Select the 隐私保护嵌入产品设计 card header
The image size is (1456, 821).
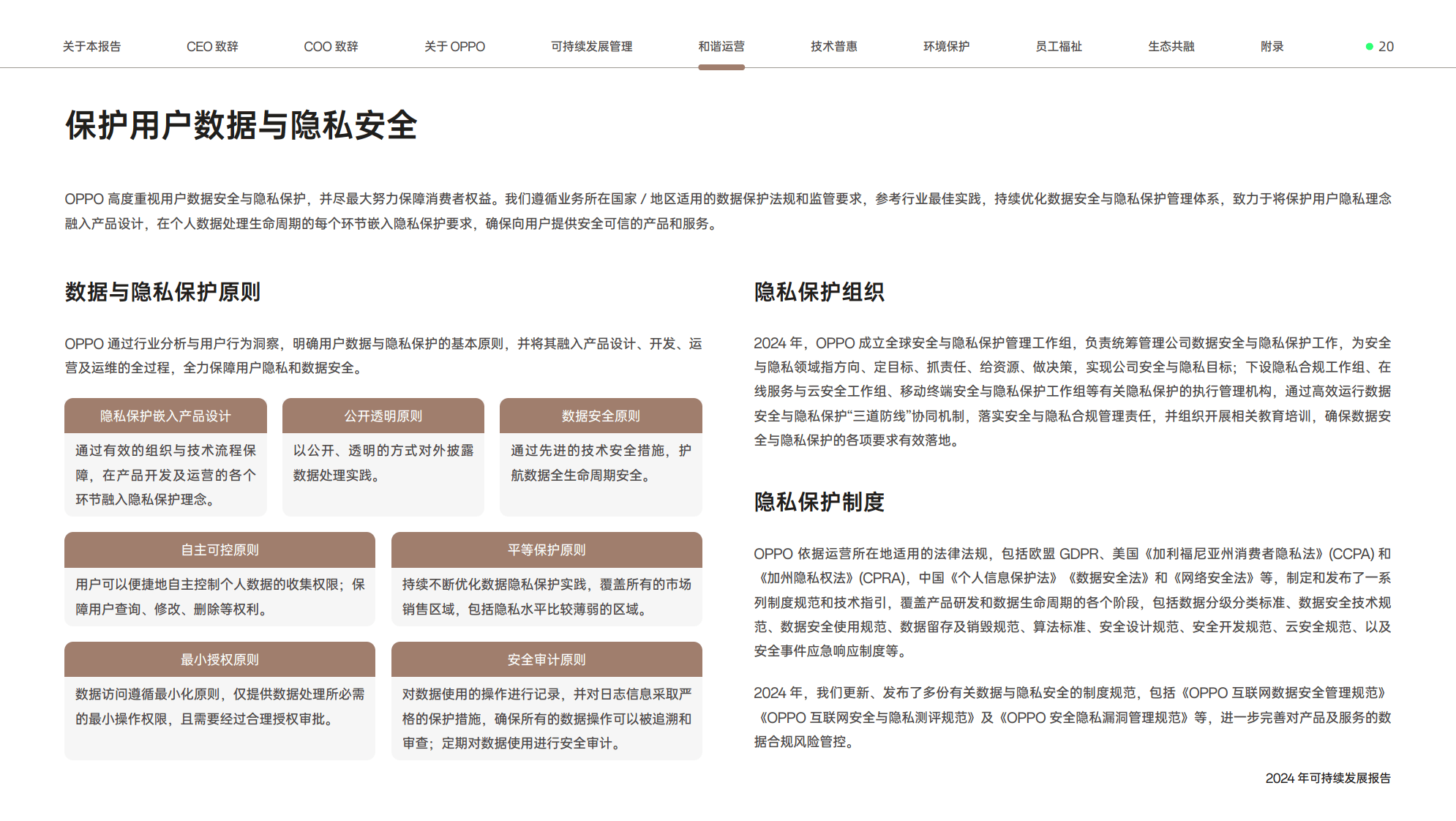[x=165, y=416]
